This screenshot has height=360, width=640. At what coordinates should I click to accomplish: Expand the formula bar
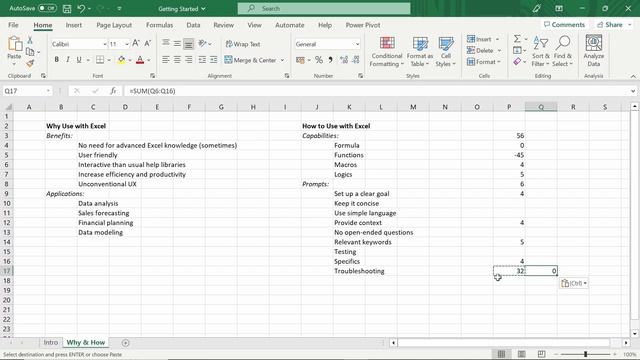coord(633,91)
